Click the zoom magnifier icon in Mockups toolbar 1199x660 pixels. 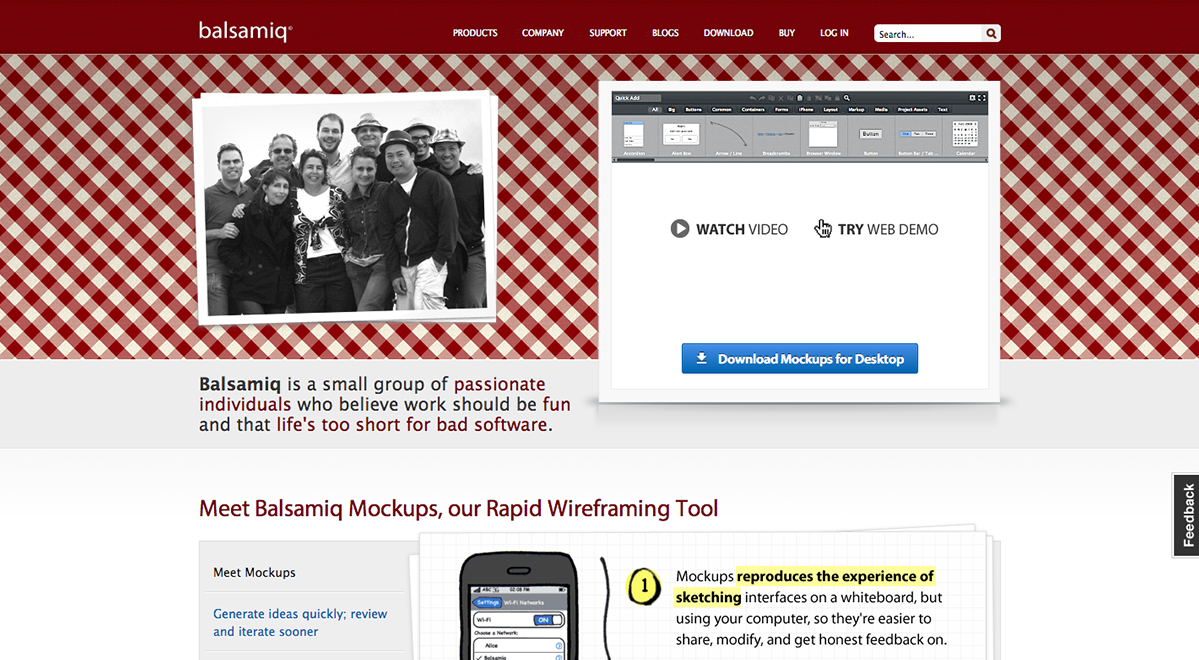846,98
